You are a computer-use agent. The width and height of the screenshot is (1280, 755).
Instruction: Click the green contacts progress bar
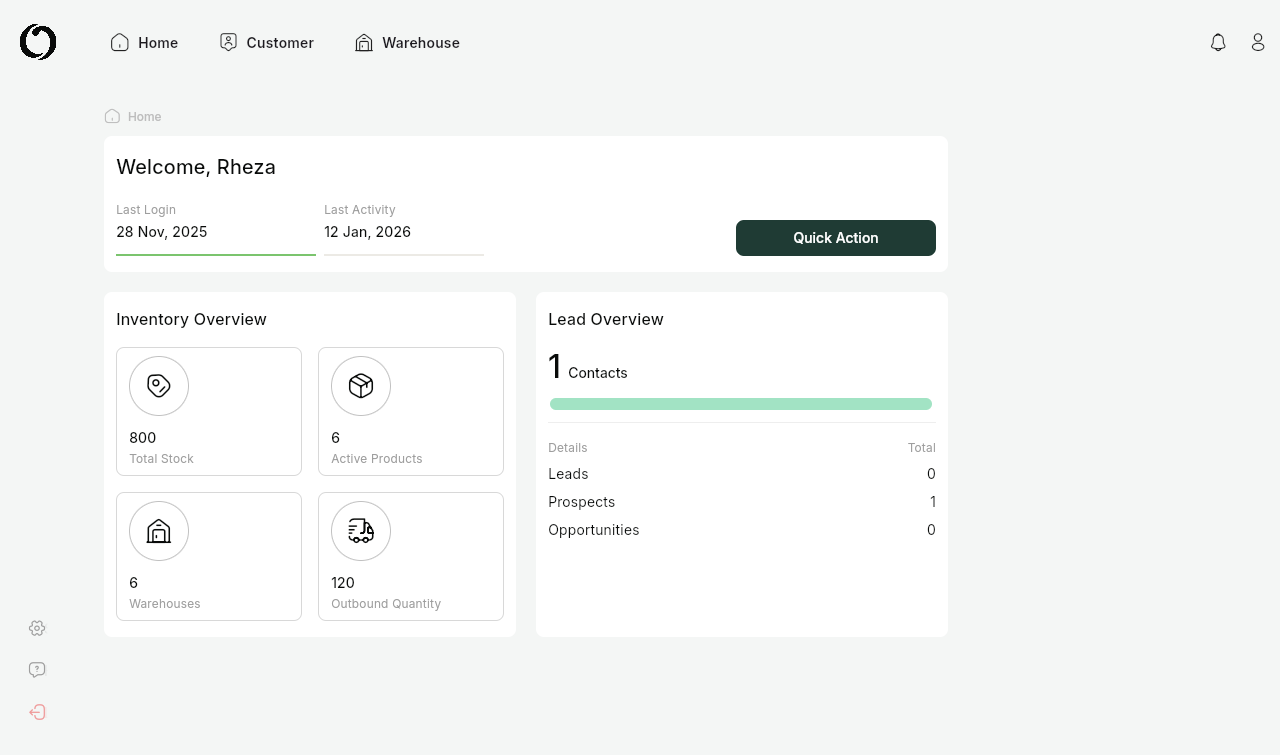(741, 404)
